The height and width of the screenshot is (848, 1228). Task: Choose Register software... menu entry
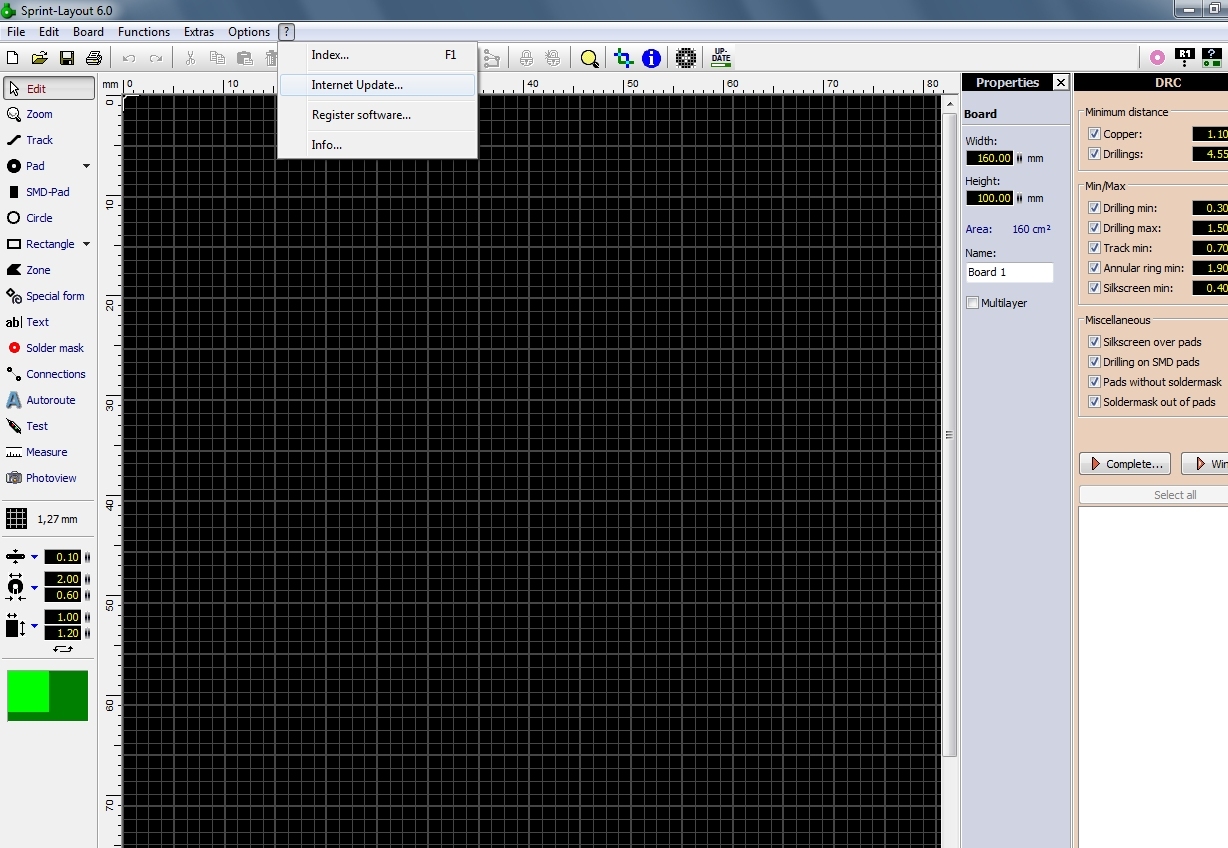point(377,115)
